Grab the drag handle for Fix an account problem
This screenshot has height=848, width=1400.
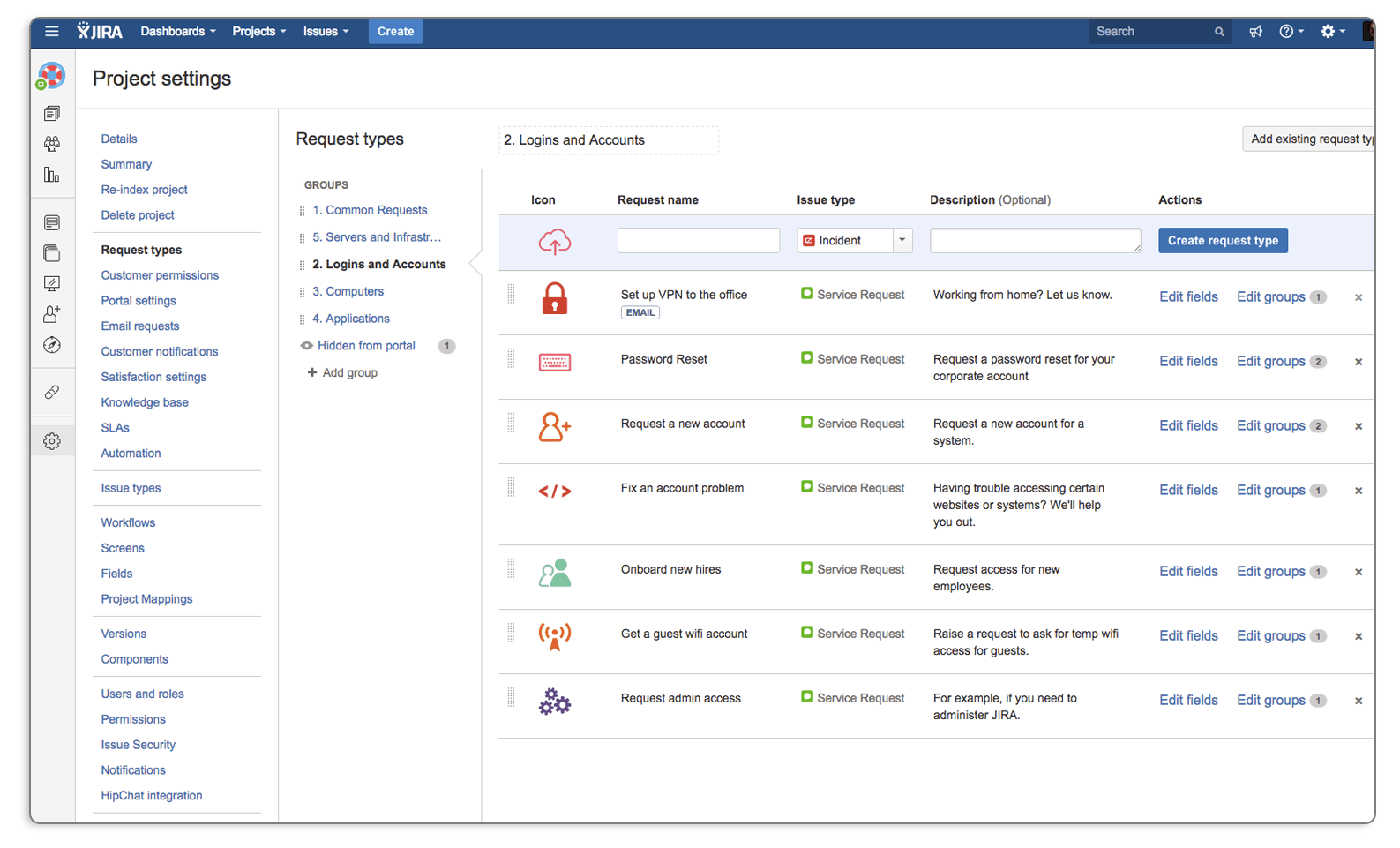511,488
